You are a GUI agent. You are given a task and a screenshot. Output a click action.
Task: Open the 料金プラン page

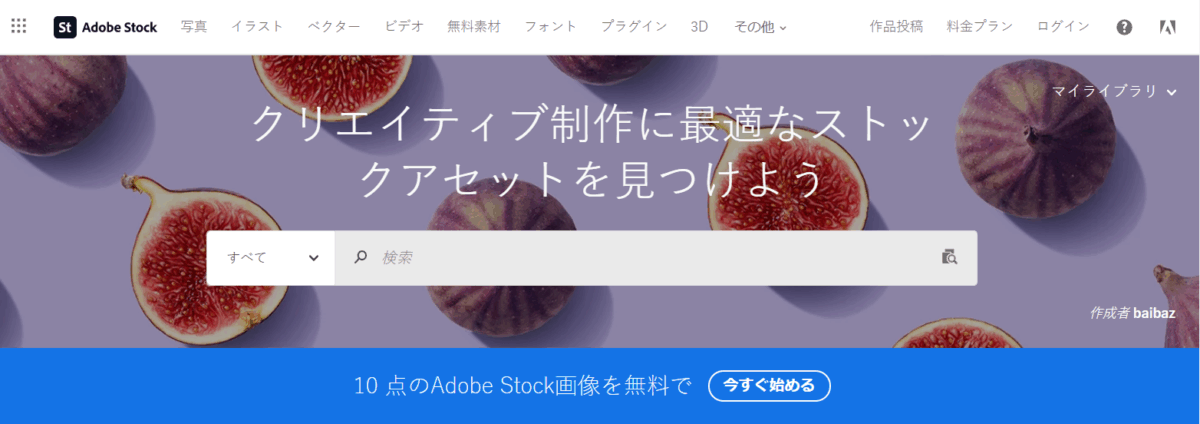[x=980, y=27]
